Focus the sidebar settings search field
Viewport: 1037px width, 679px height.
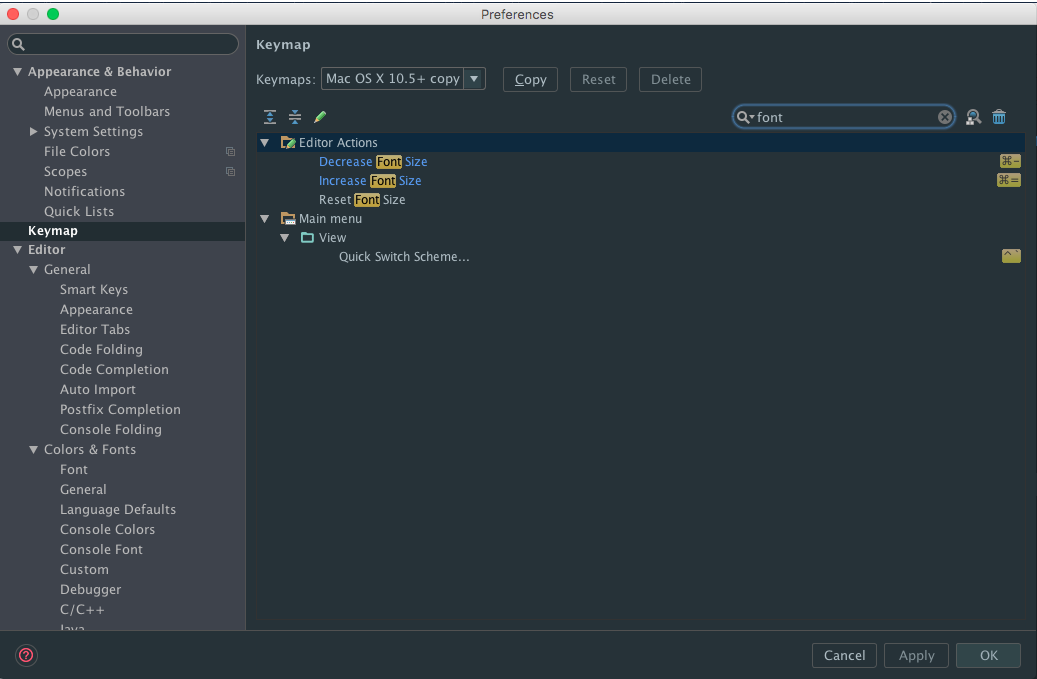[123, 44]
